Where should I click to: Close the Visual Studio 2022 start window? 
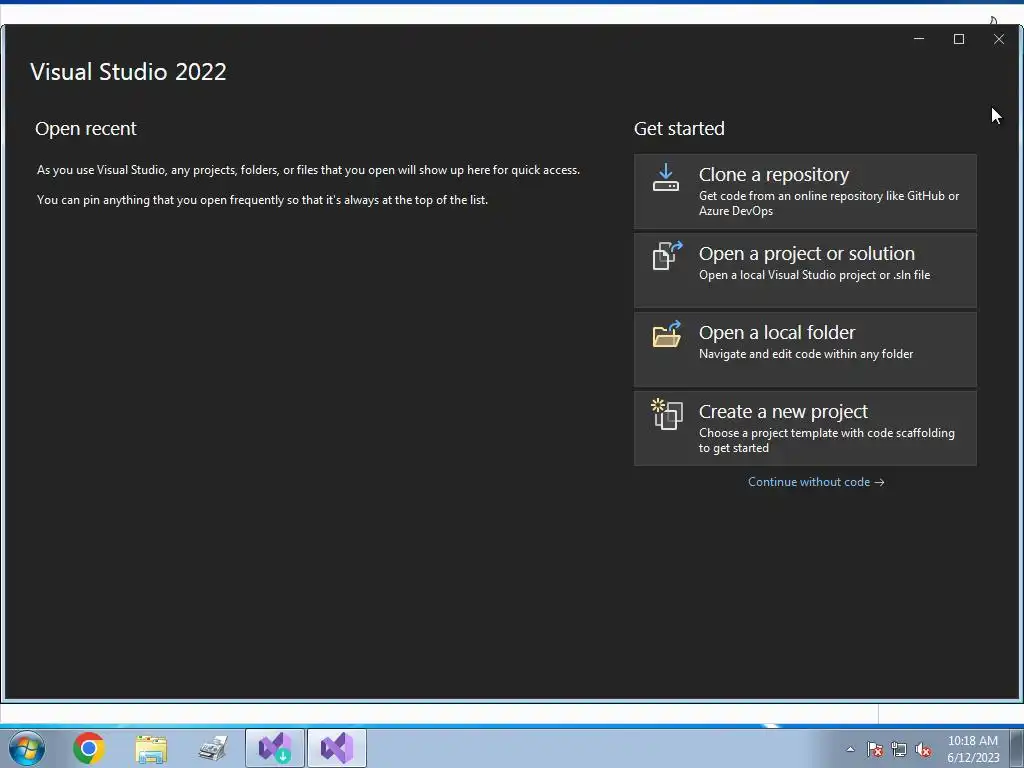pyautogui.click(x=999, y=39)
